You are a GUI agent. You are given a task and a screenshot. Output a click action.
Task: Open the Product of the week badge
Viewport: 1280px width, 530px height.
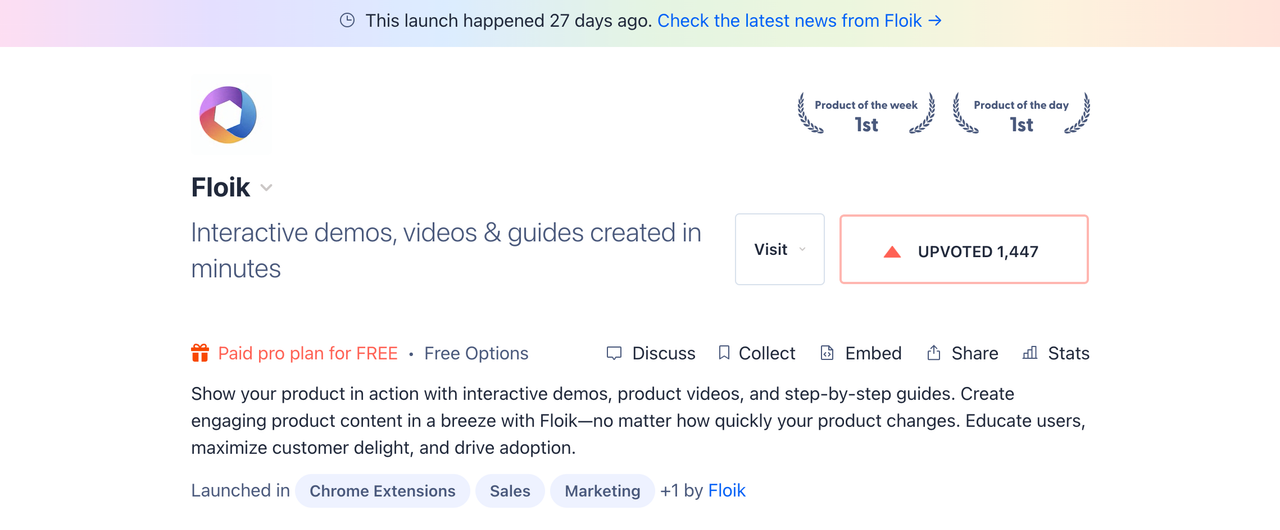click(x=866, y=114)
